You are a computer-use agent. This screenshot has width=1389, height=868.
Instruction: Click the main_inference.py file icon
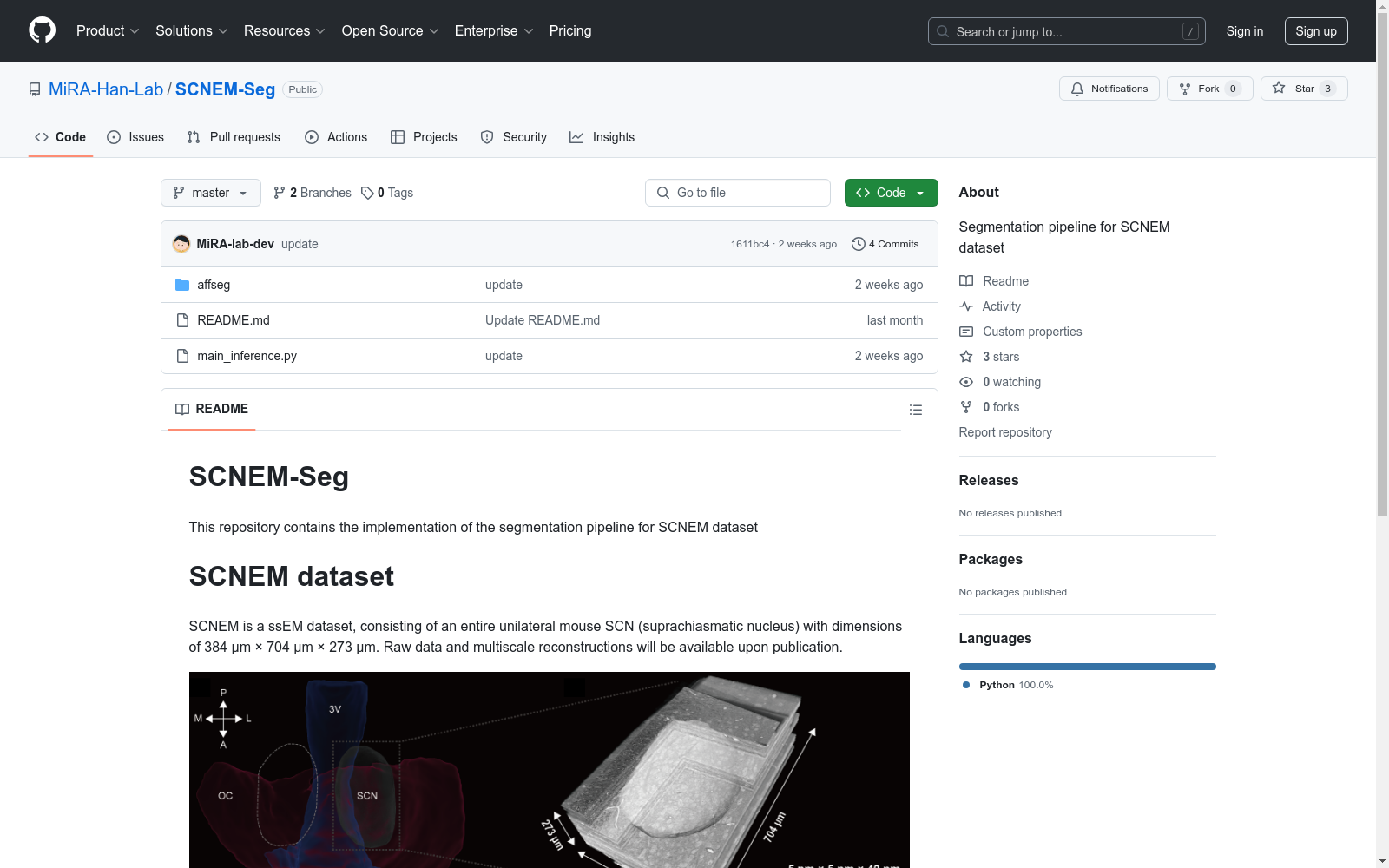182,356
